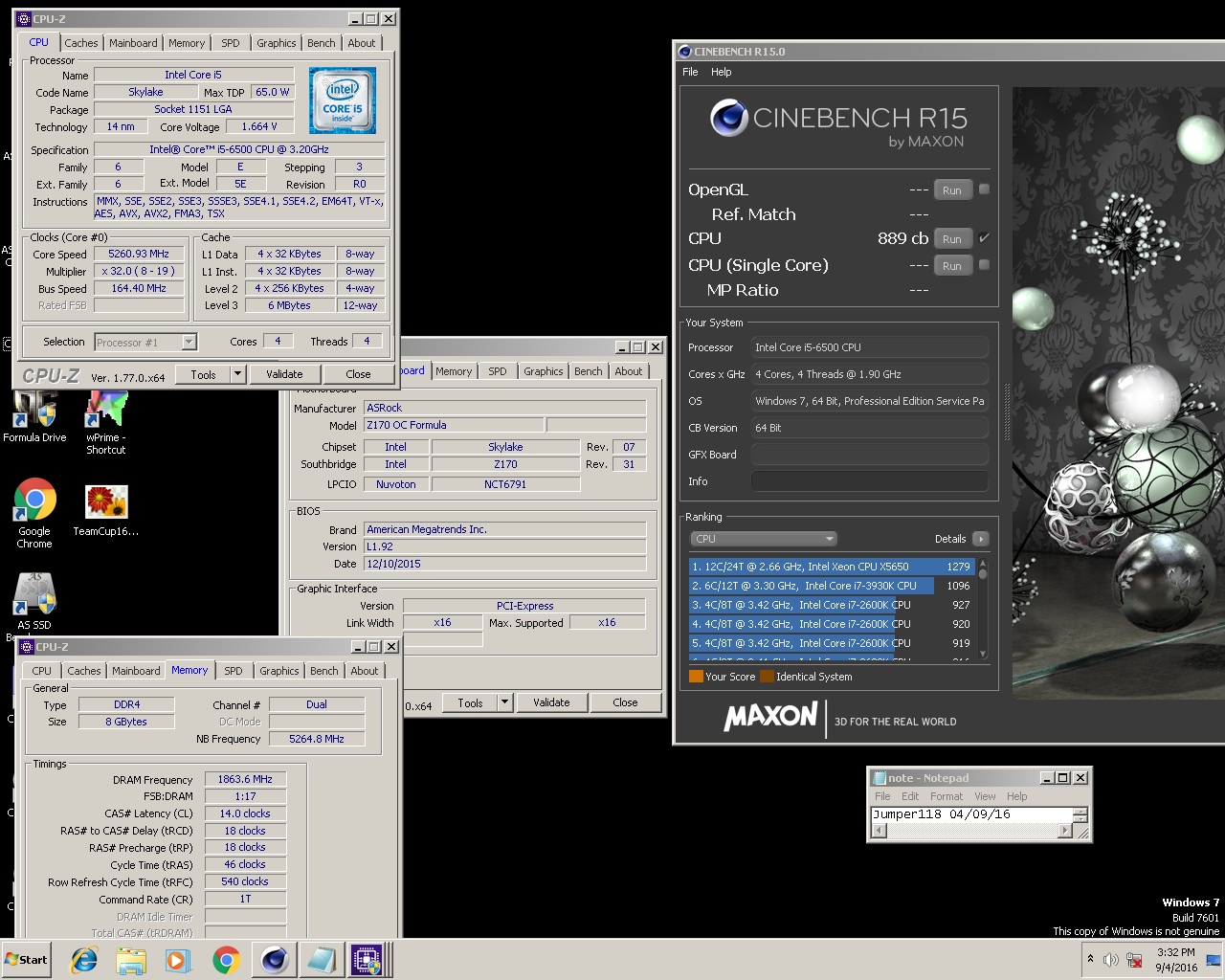
Task: Open Notepad View menu
Action: click(x=985, y=796)
